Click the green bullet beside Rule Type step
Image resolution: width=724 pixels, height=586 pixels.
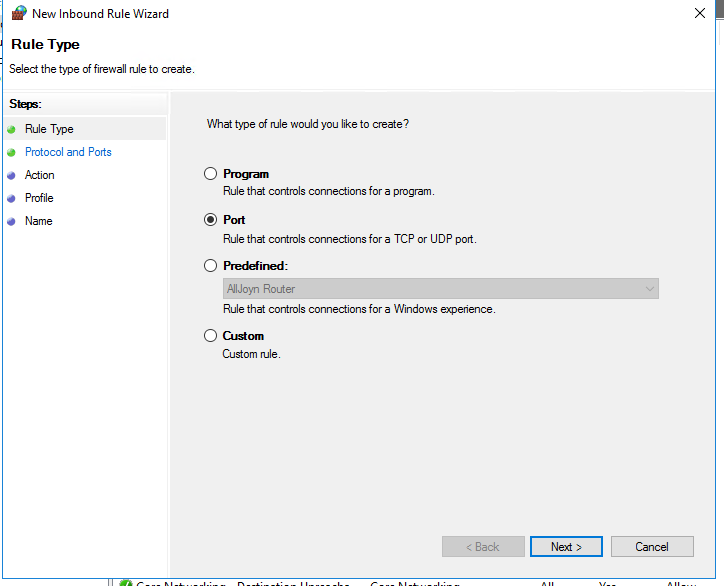(x=12, y=129)
